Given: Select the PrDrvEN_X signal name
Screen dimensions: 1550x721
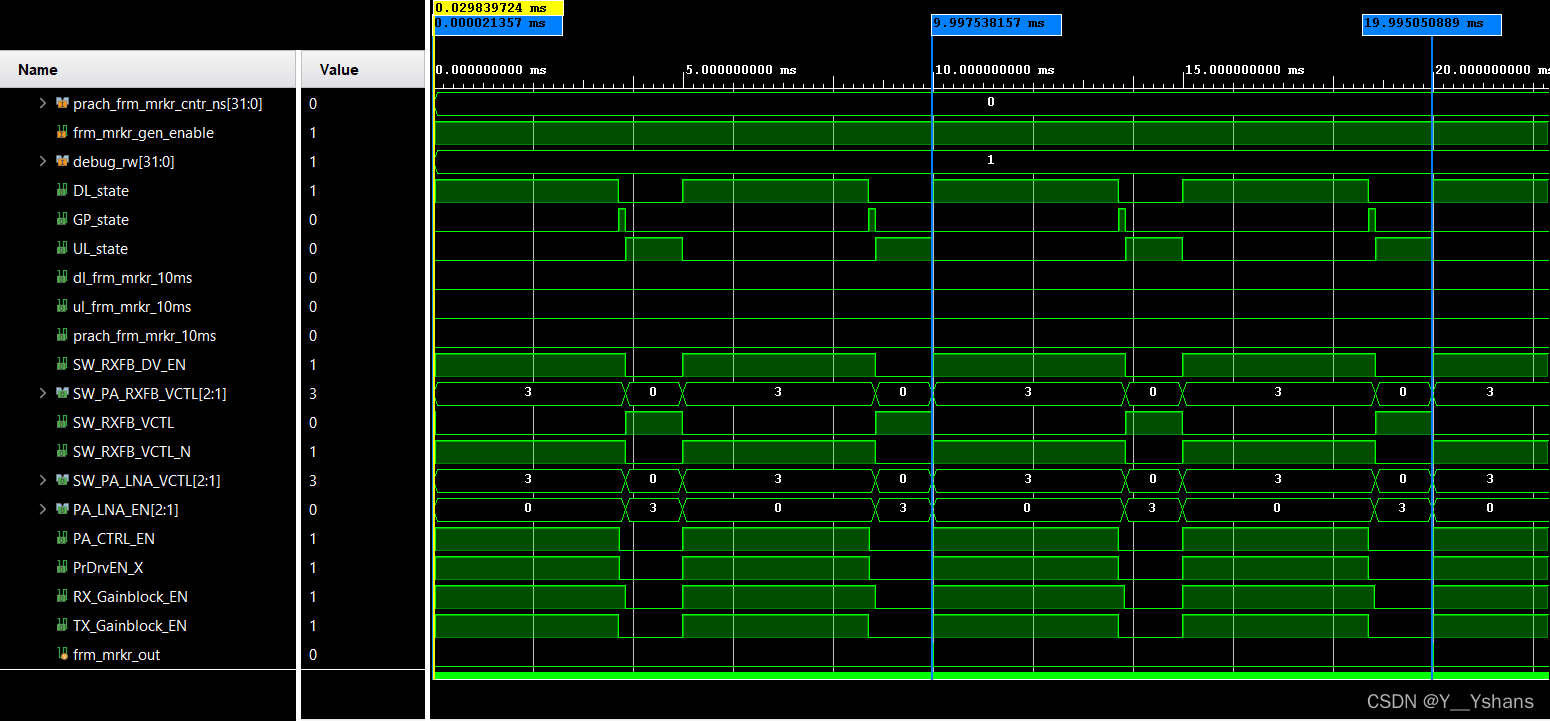Looking at the screenshot, I should pos(108,568).
